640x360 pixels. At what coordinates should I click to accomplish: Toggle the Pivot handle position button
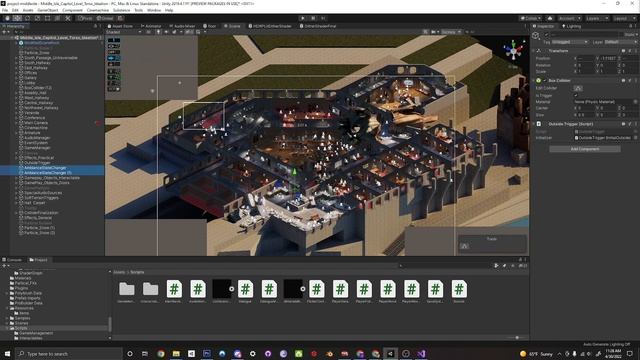click(x=85, y=18)
